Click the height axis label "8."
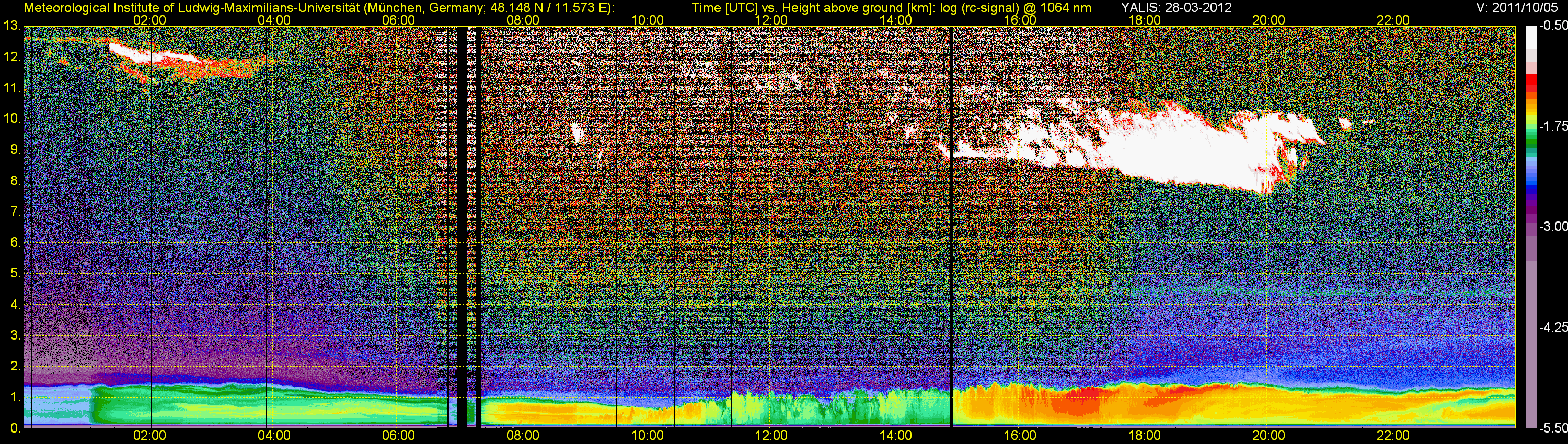This screenshot has width=1568, height=444. (x=15, y=181)
